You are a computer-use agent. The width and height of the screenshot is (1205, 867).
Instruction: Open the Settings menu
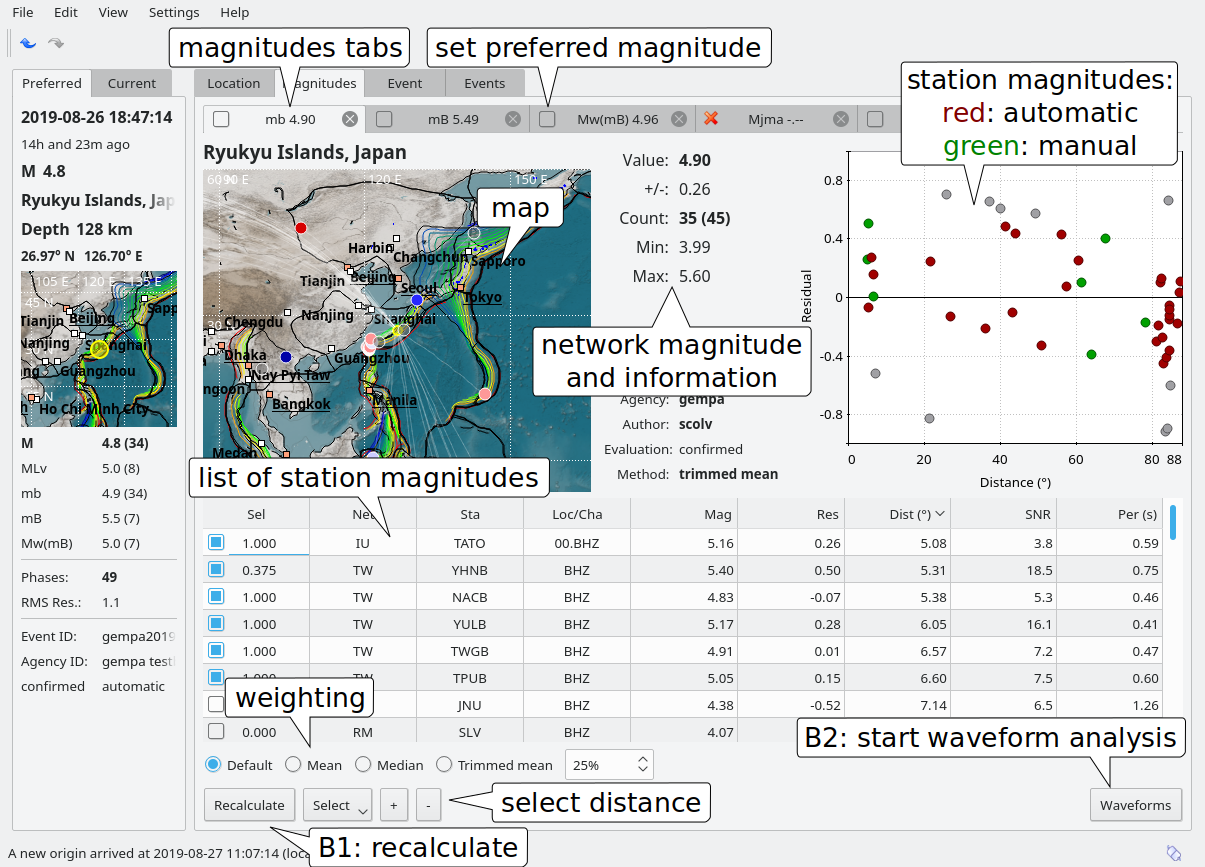click(x=174, y=13)
